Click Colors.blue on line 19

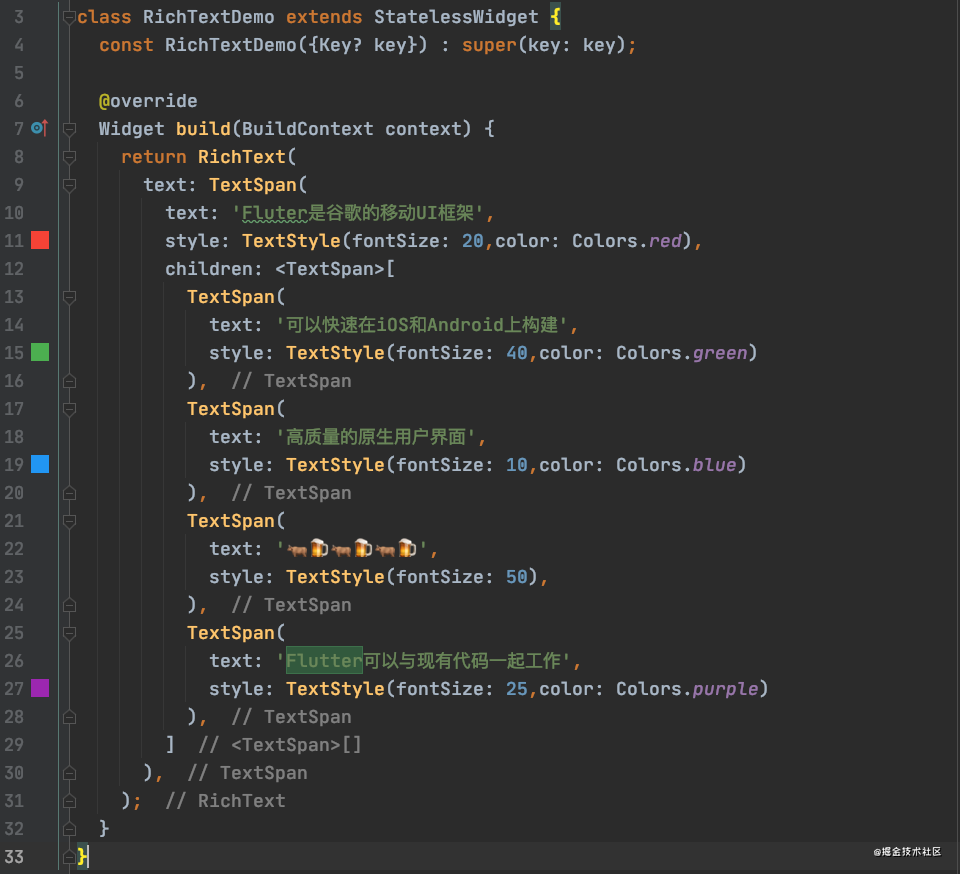click(x=676, y=465)
